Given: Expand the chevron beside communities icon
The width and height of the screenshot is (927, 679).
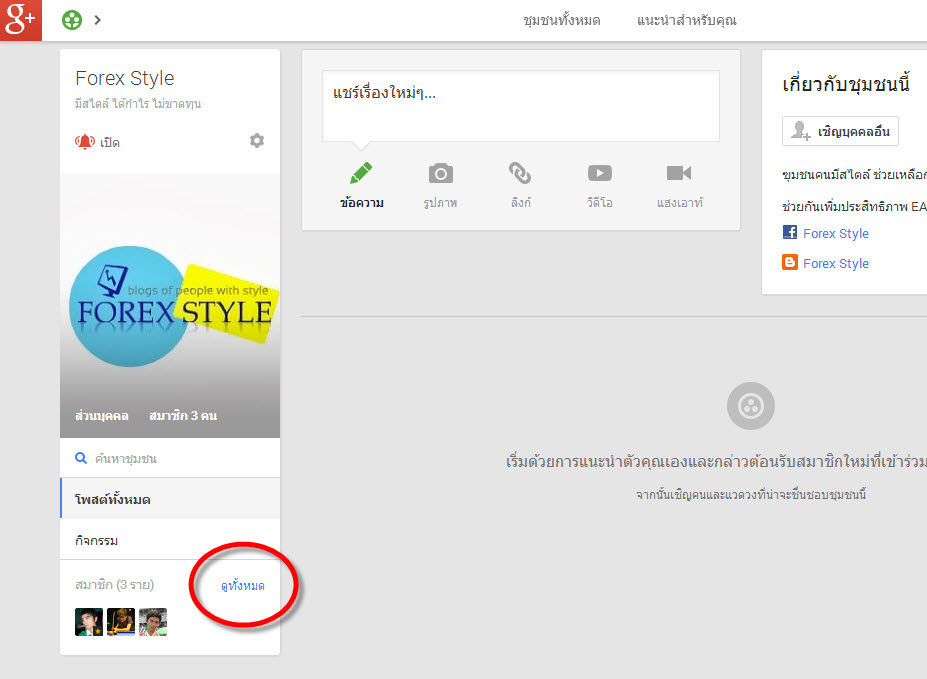Looking at the screenshot, I should tap(98, 20).
